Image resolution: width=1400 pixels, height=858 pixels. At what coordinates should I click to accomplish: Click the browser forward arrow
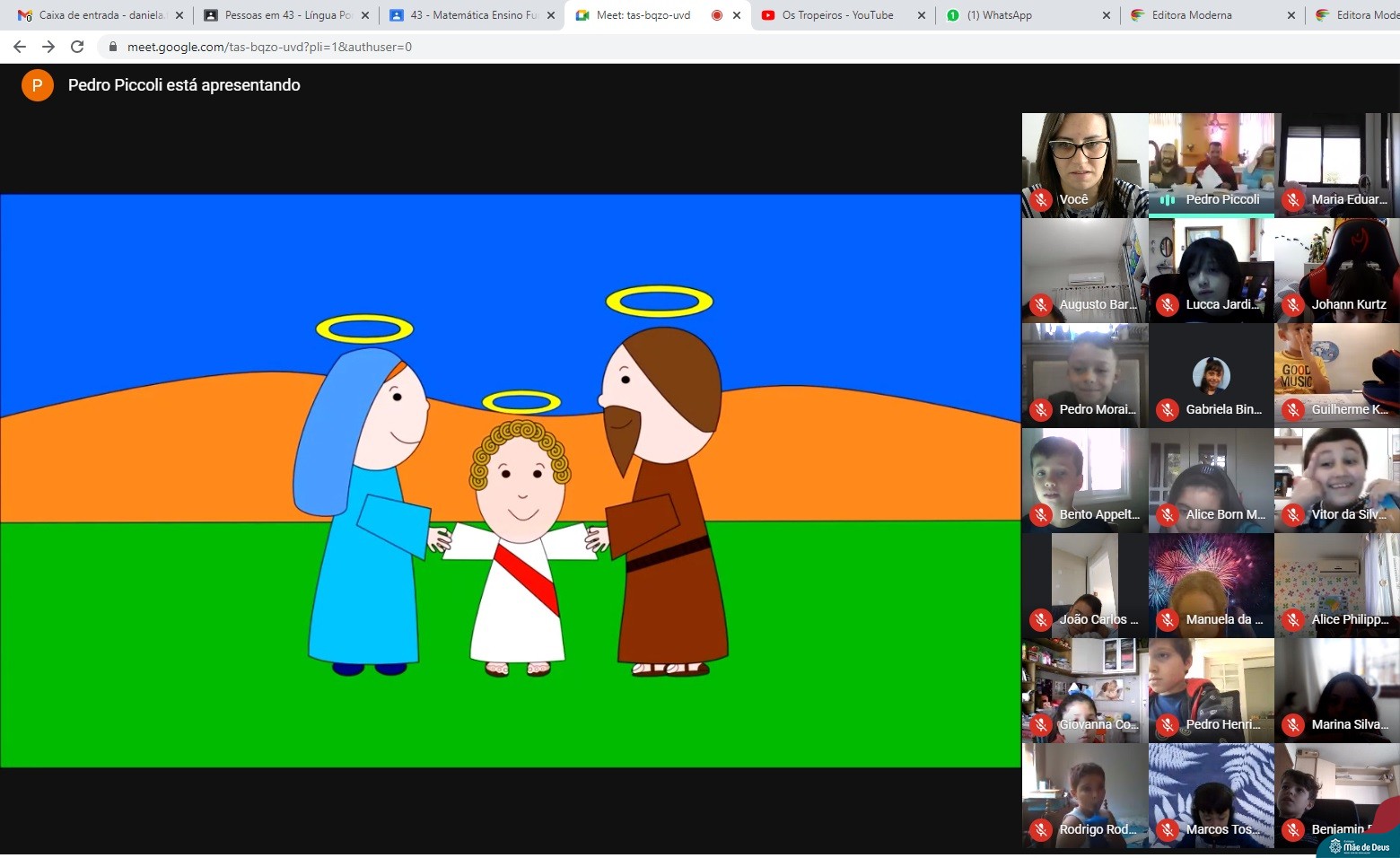[x=48, y=47]
